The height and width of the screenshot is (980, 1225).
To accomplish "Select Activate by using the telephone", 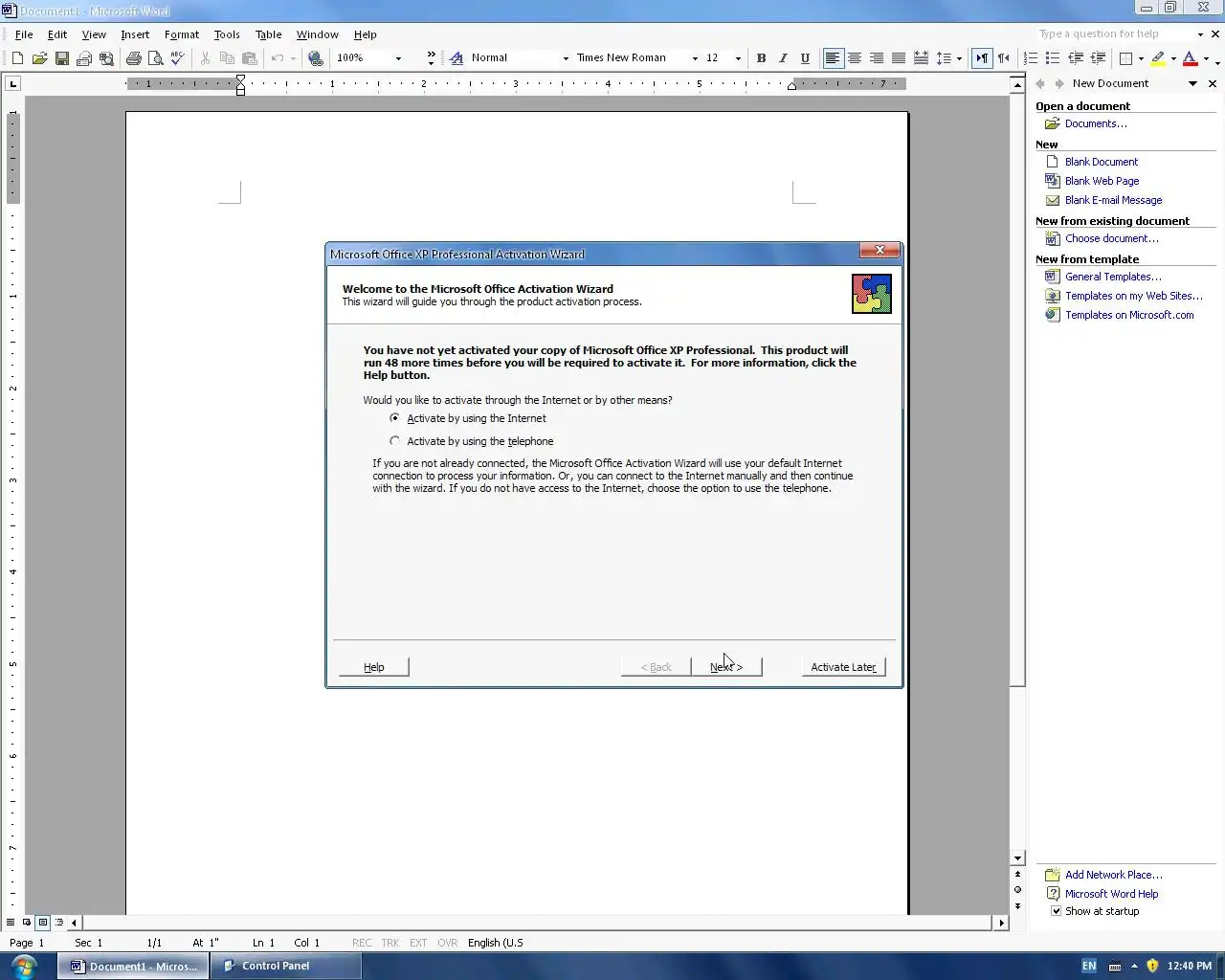I will point(472,441).
